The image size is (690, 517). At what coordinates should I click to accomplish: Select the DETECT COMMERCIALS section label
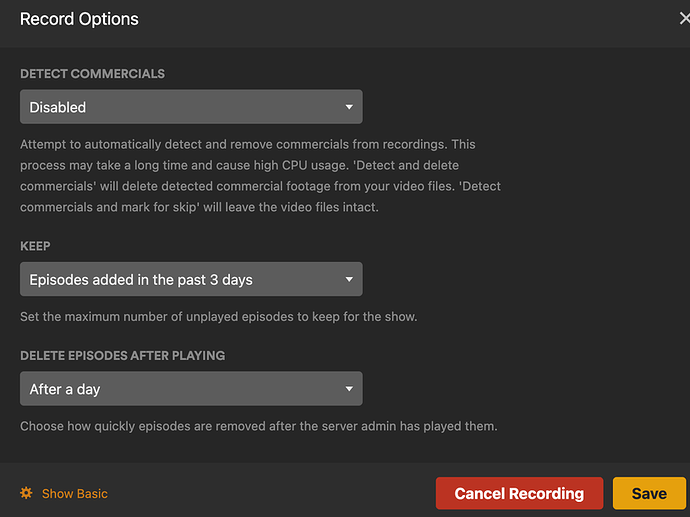[92, 74]
